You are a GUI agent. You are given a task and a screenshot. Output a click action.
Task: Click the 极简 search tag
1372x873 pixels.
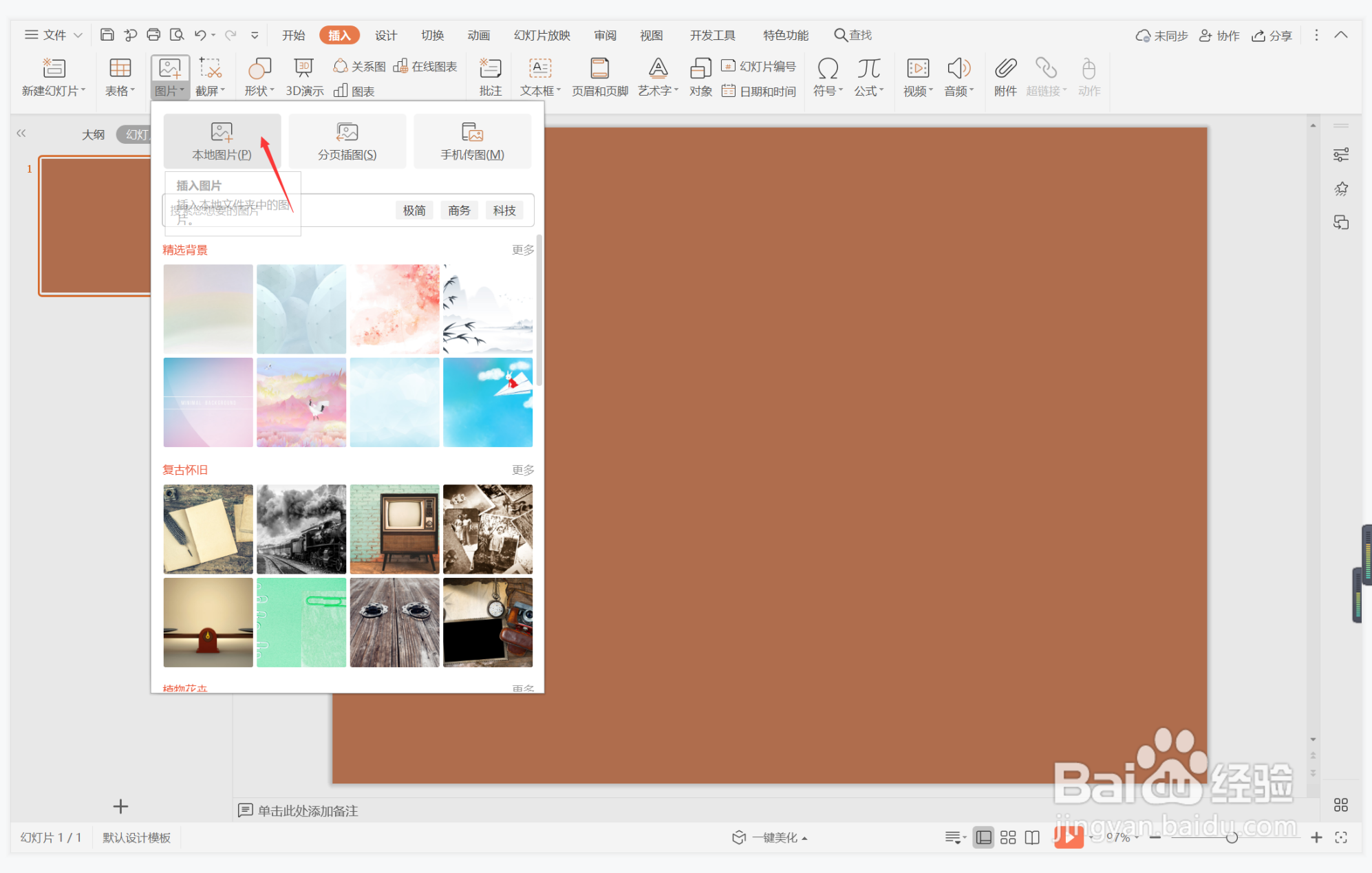(414, 211)
